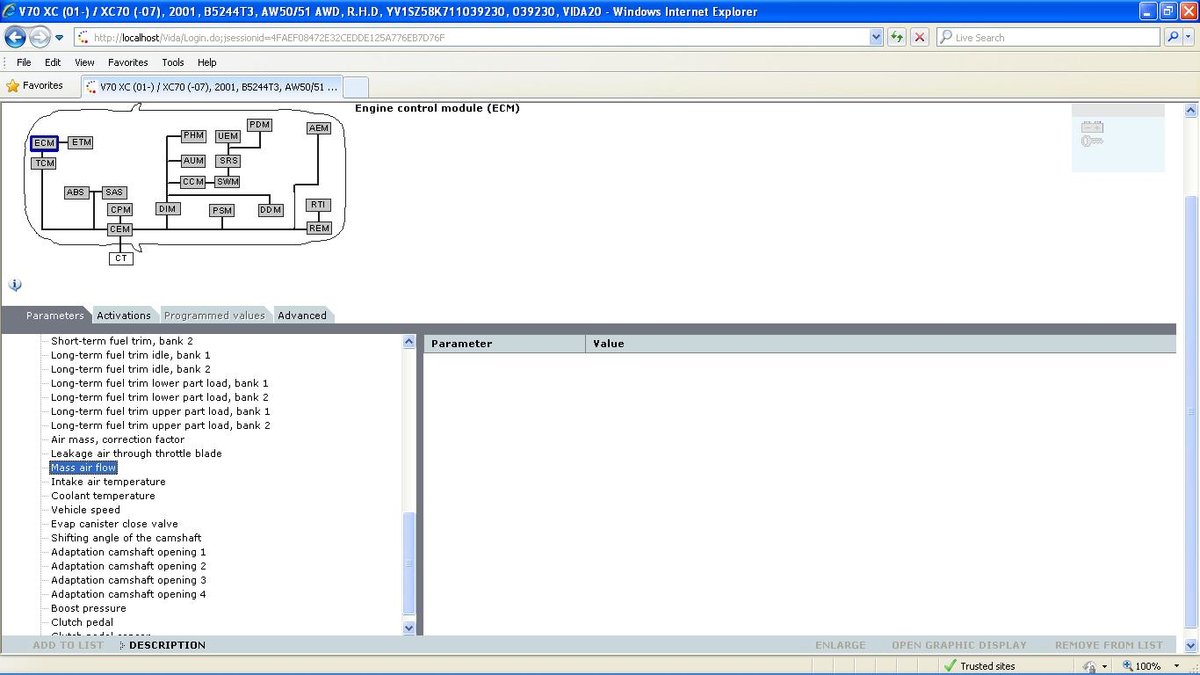Viewport: 1200px width, 675px height.
Task: Click the DDM module icon
Action: pos(270,210)
